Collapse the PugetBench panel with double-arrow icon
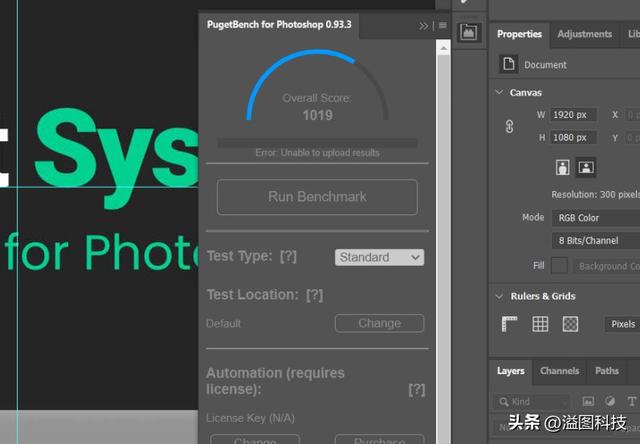The height and width of the screenshot is (444, 640). (423, 26)
